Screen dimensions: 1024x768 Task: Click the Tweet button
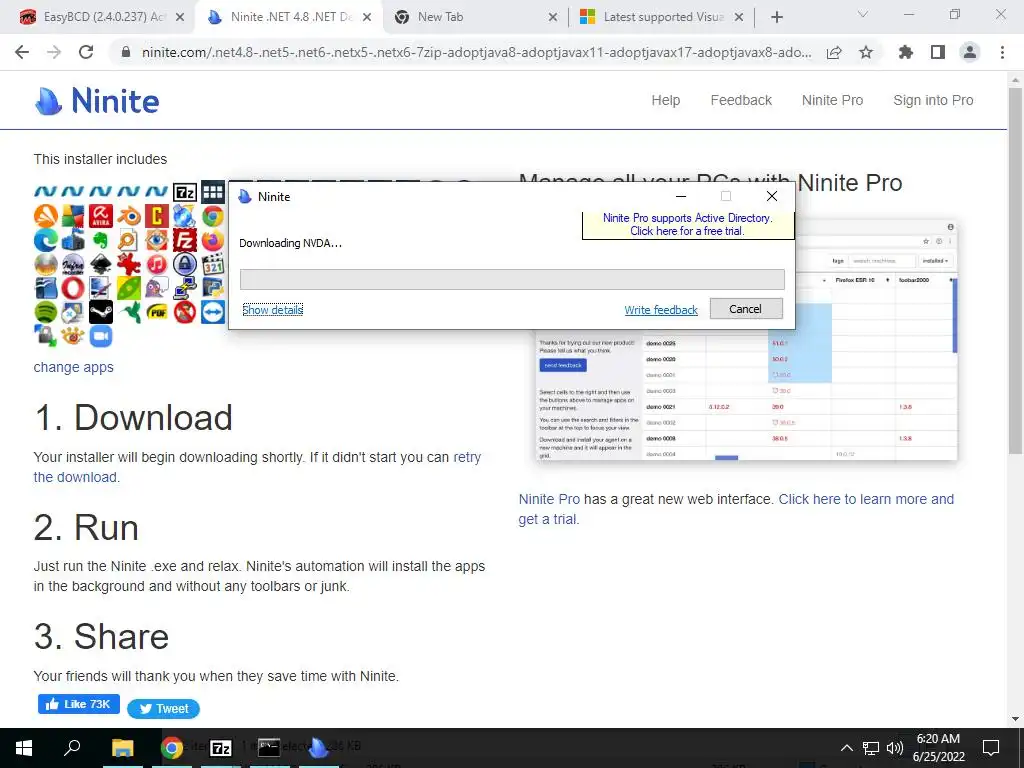(163, 709)
